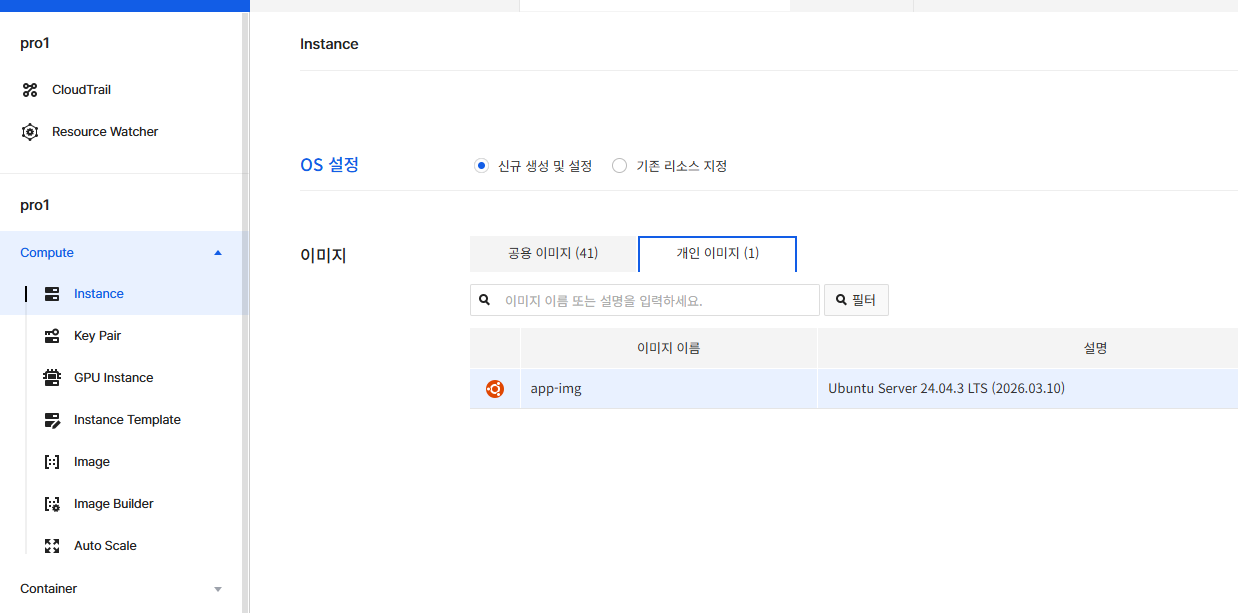The height and width of the screenshot is (613, 1238).
Task: Click the 이미지 이름 column header
Action: (669, 349)
